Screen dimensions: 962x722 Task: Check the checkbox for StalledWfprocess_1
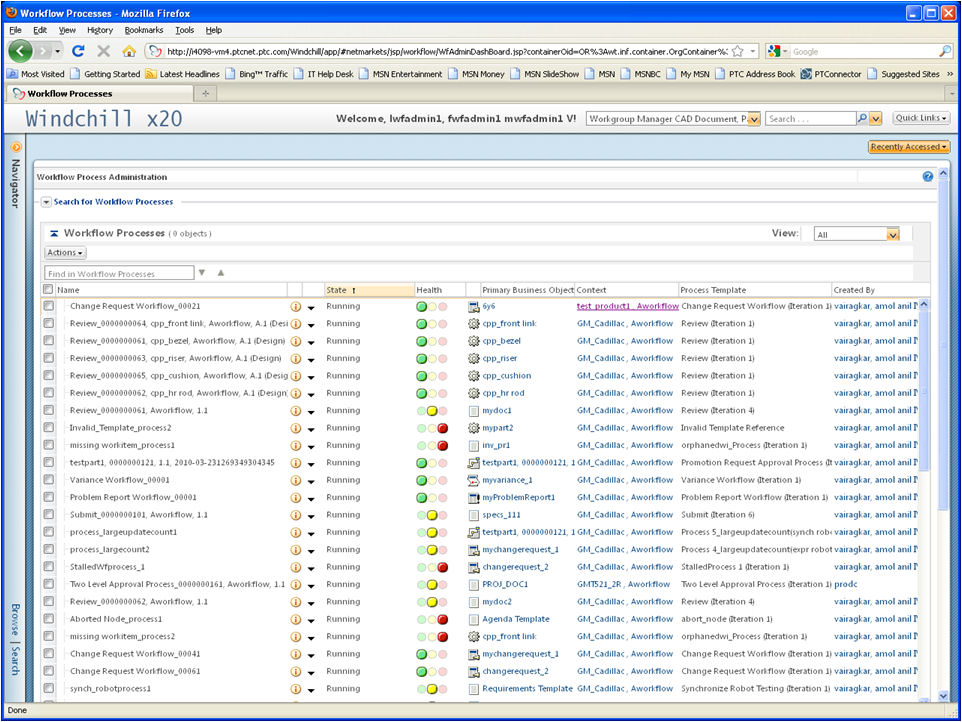(x=47, y=567)
